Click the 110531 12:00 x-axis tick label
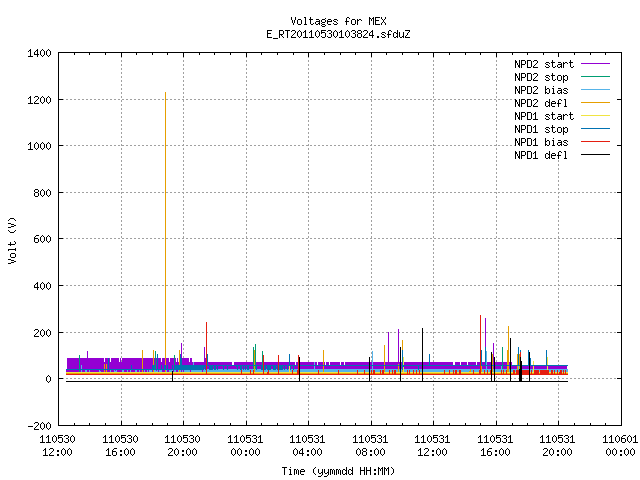Image resolution: width=640 pixels, height=480 pixels. tap(433, 446)
